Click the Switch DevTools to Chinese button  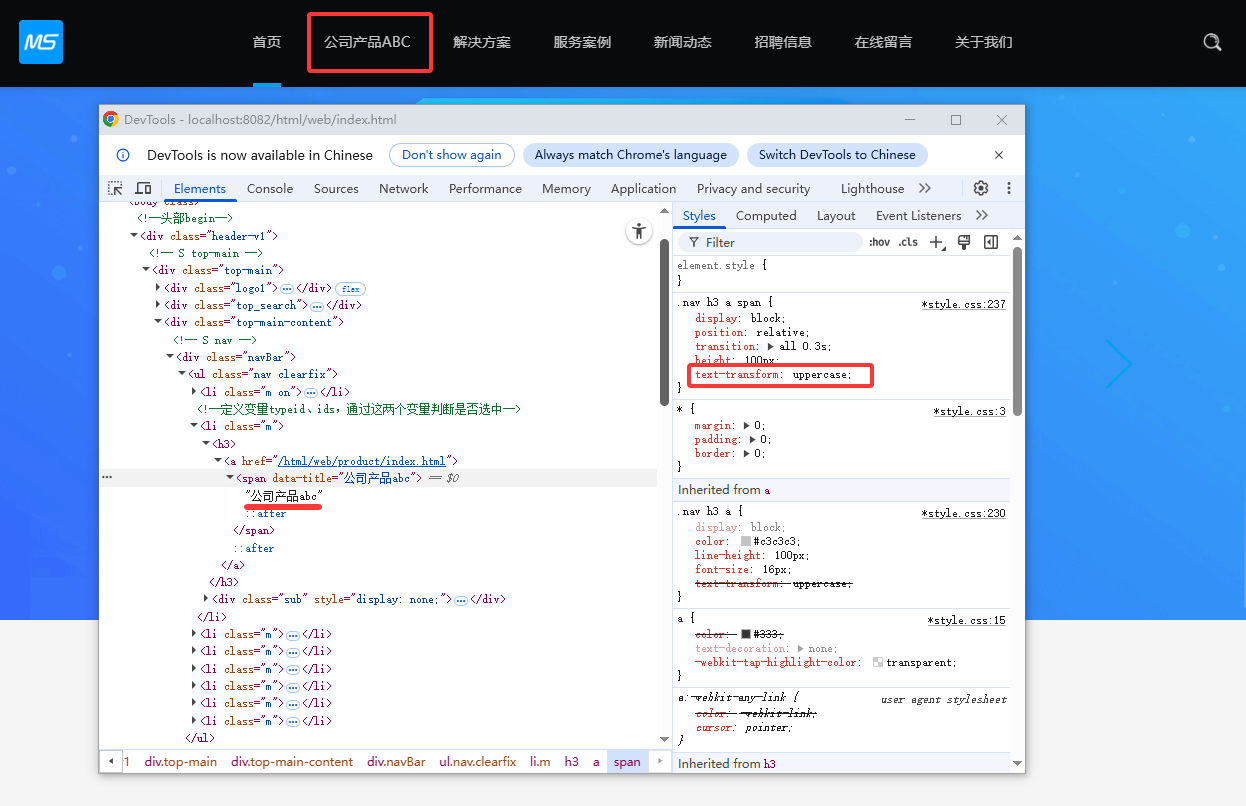[x=836, y=155]
